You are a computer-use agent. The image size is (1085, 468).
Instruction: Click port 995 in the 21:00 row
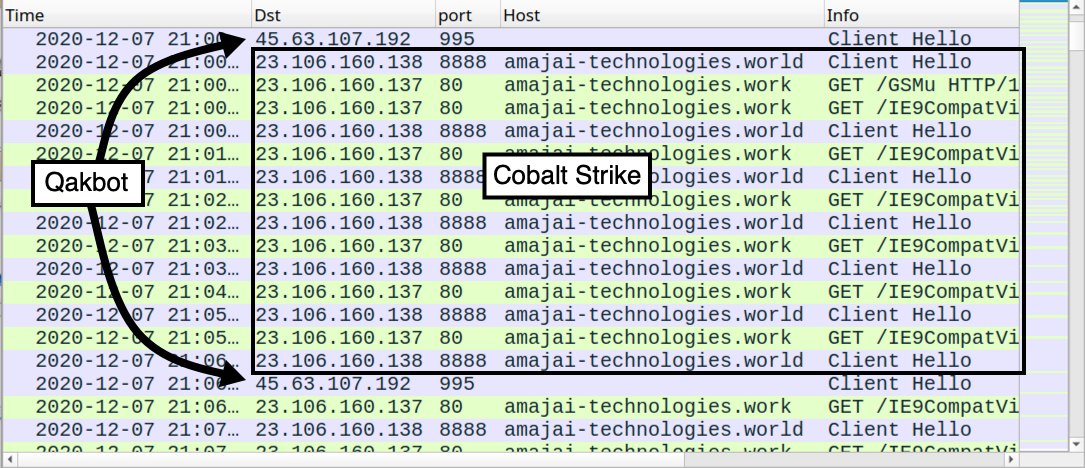tap(457, 39)
